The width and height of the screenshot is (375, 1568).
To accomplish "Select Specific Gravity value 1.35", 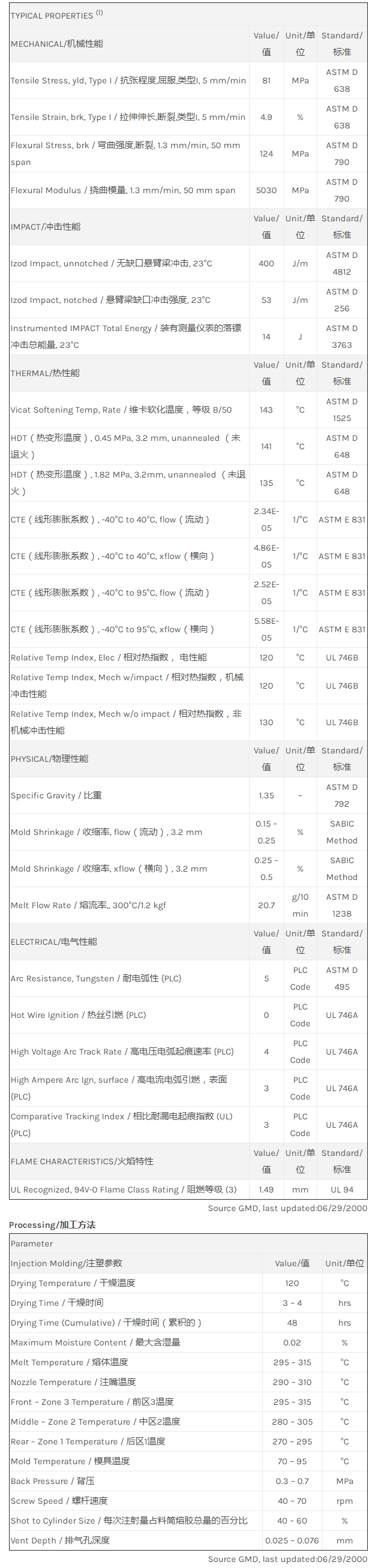I will [x=266, y=795].
